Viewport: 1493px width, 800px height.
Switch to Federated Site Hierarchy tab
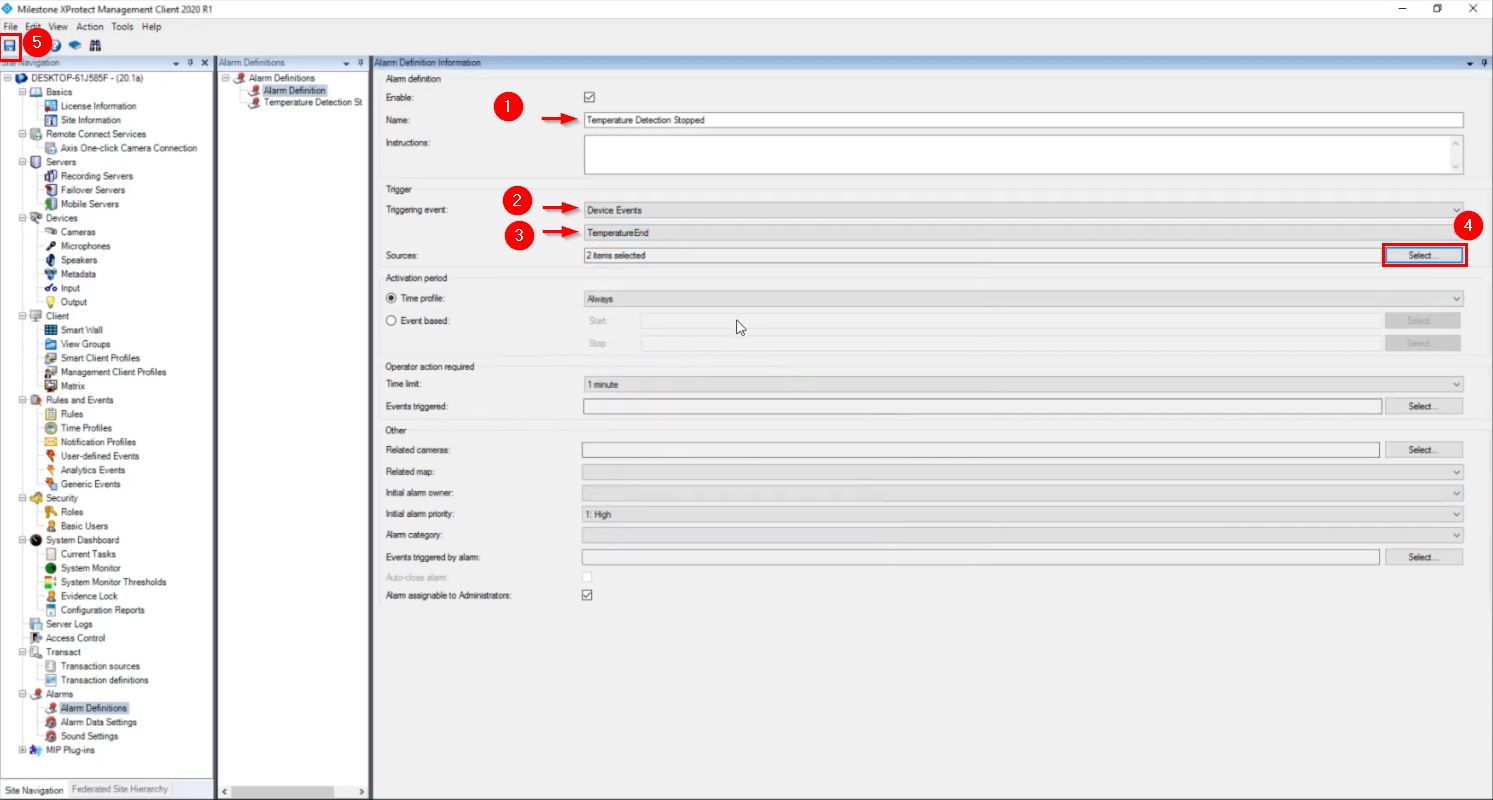pos(120,789)
